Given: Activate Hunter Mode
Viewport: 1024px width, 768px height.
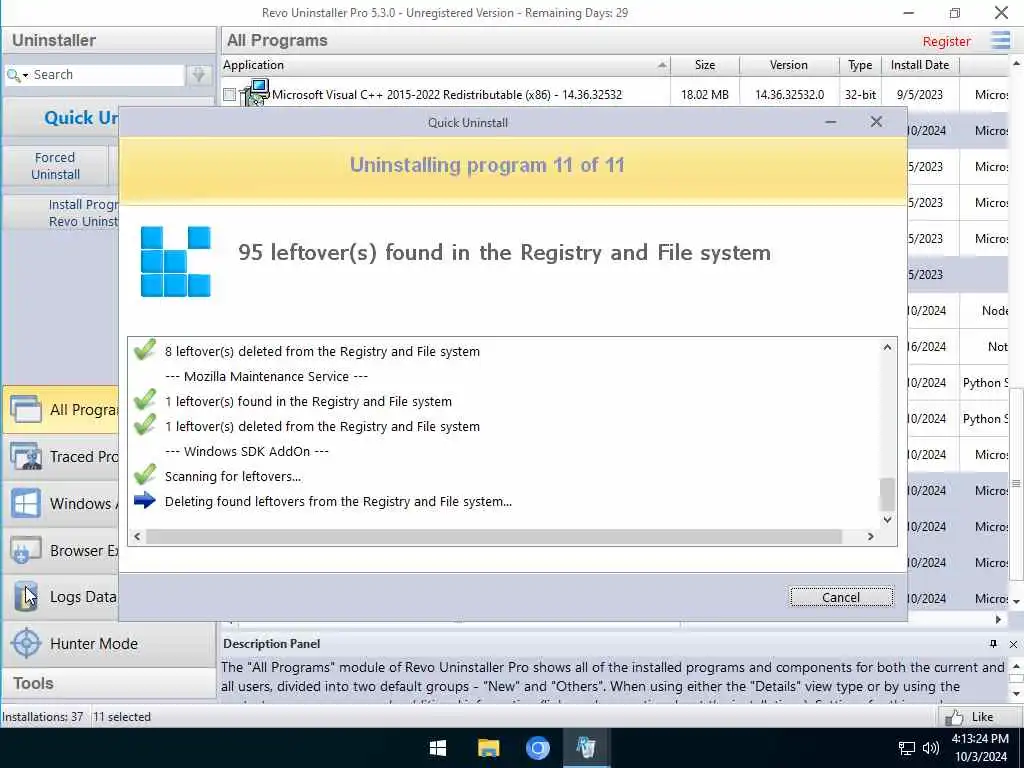Looking at the screenshot, I should [x=108, y=643].
